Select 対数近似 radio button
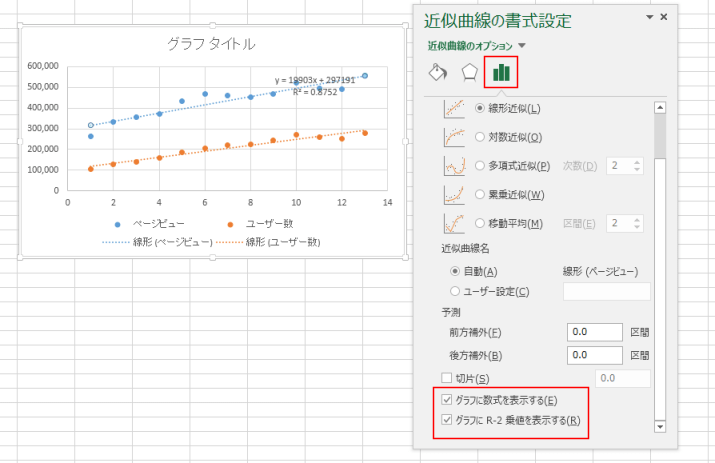The width and height of the screenshot is (715, 463). coord(479,137)
